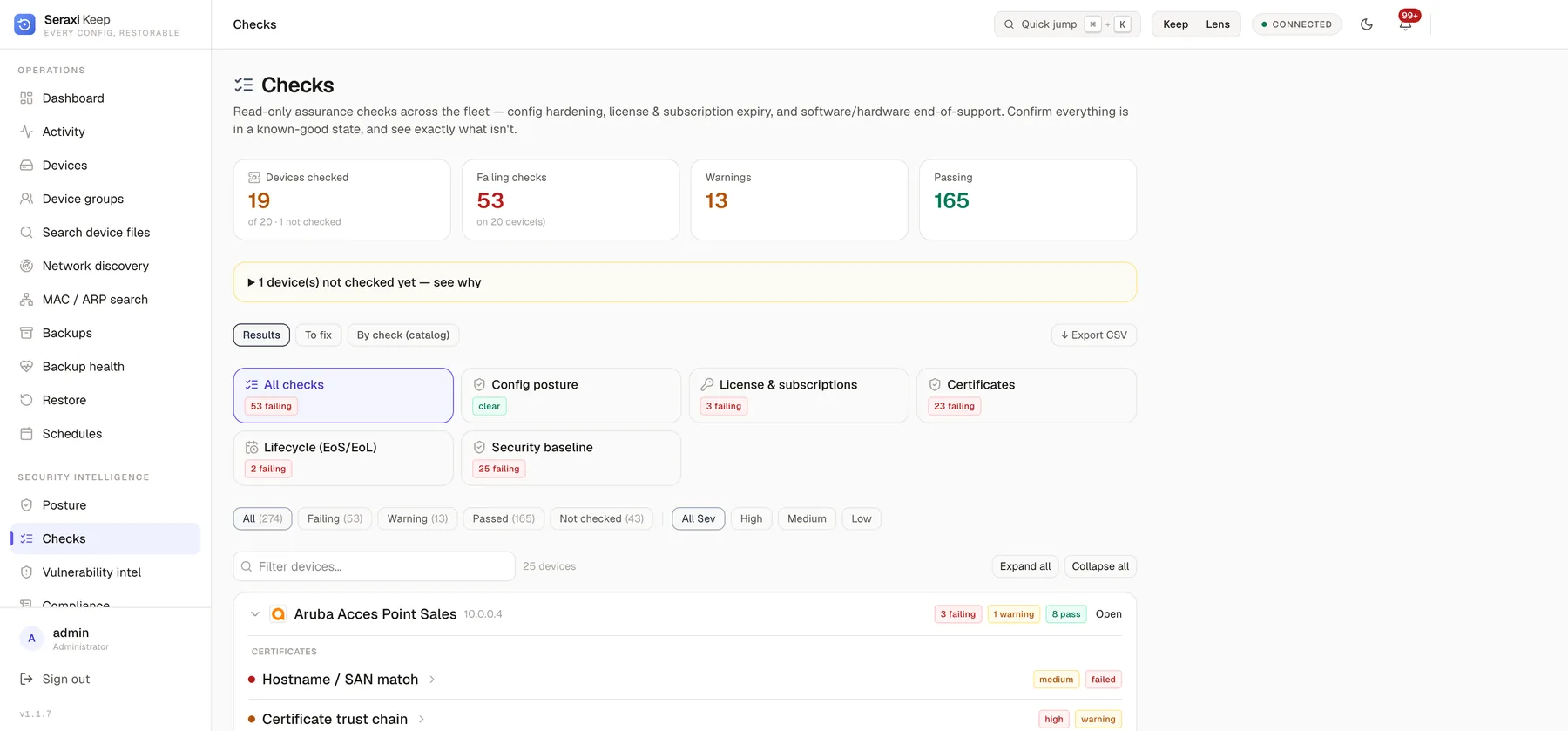
Task: Open notifications via the bell icon
Action: pyautogui.click(x=1405, y=24)
